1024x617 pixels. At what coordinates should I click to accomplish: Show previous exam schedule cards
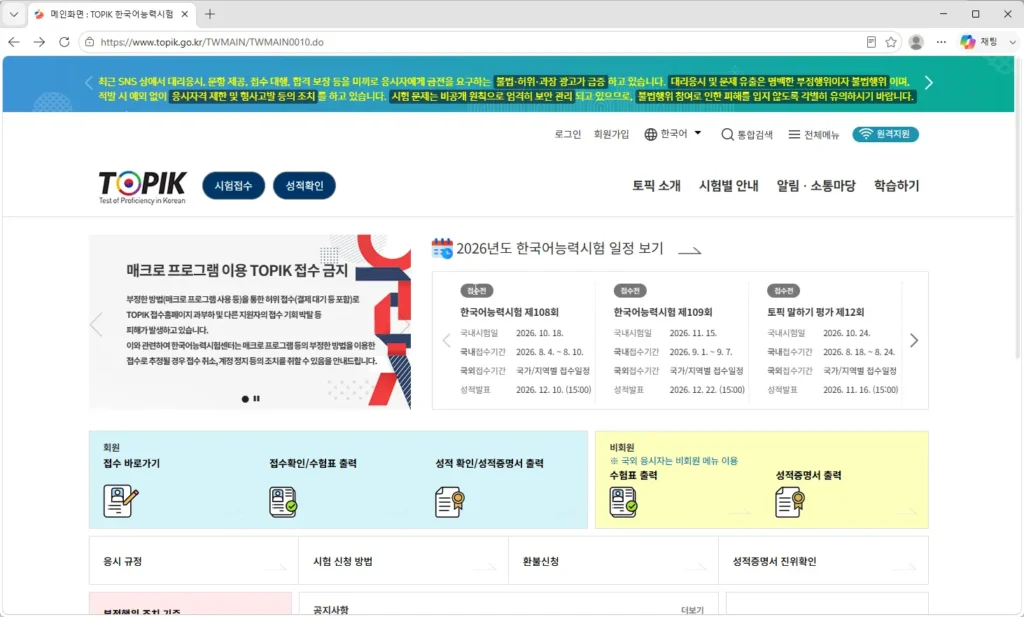tap(446, 340)
